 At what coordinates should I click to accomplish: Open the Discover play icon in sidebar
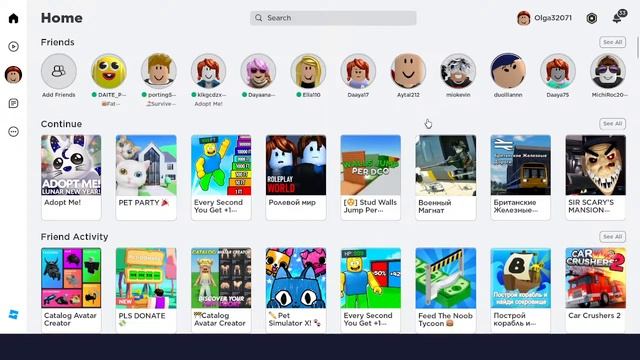tap(13, 47)
